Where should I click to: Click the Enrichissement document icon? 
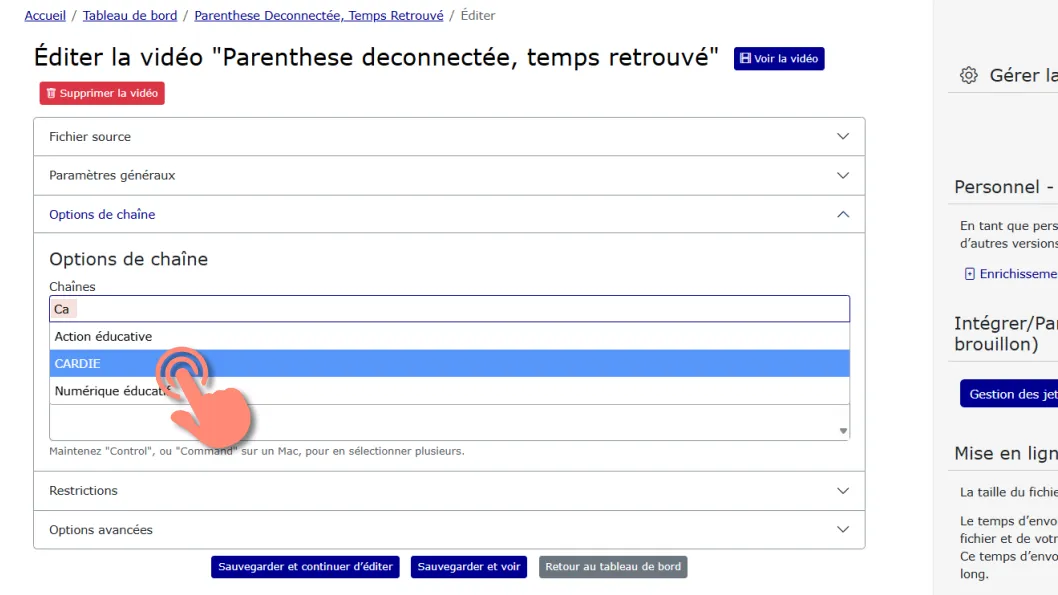[x=970, y=274]
